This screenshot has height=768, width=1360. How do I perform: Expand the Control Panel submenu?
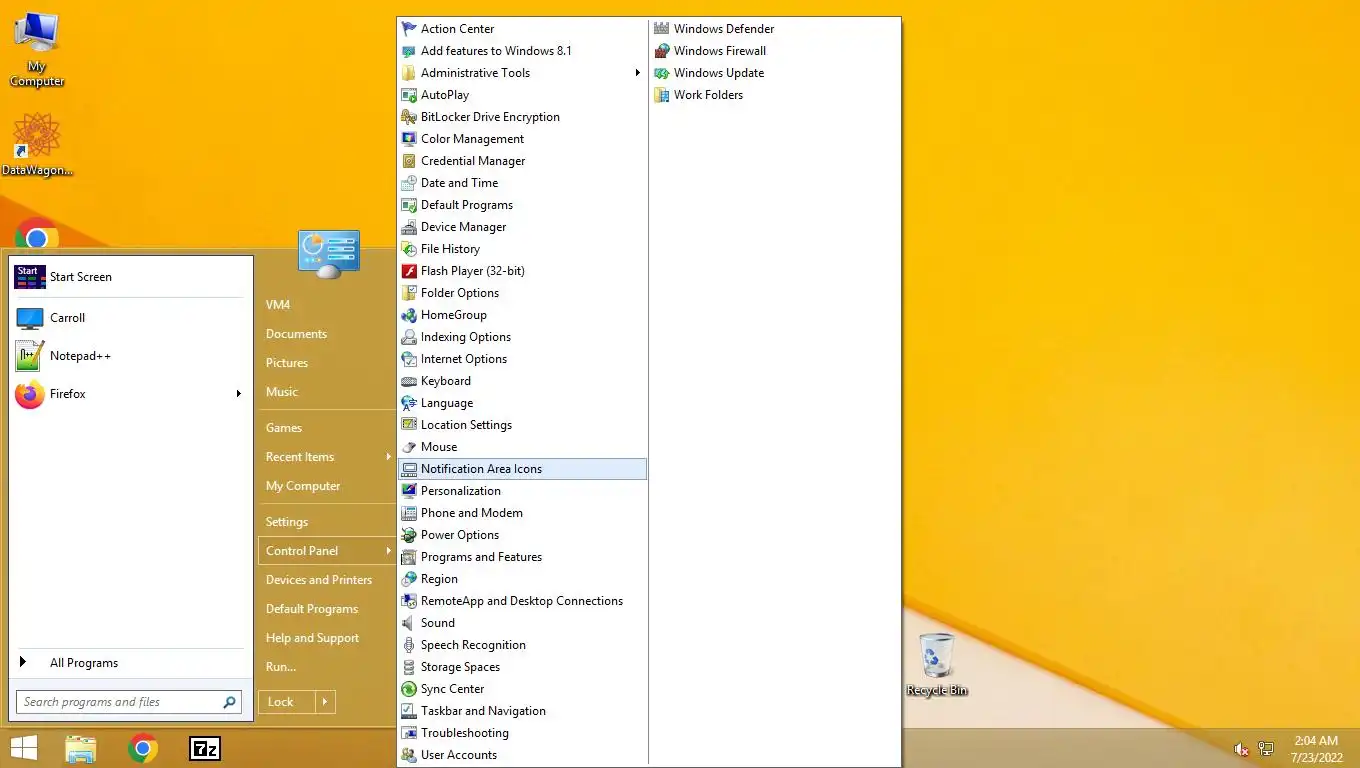326,551
